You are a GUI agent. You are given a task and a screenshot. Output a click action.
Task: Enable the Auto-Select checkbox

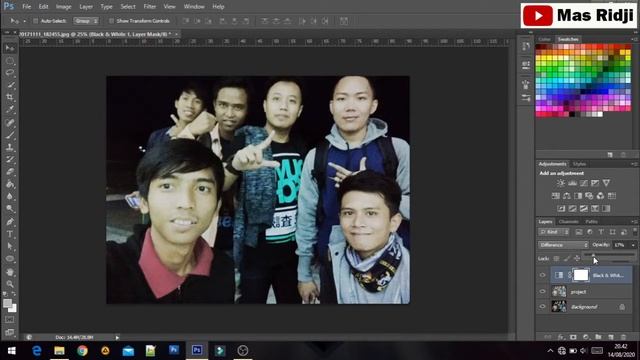tap(36, 21)
